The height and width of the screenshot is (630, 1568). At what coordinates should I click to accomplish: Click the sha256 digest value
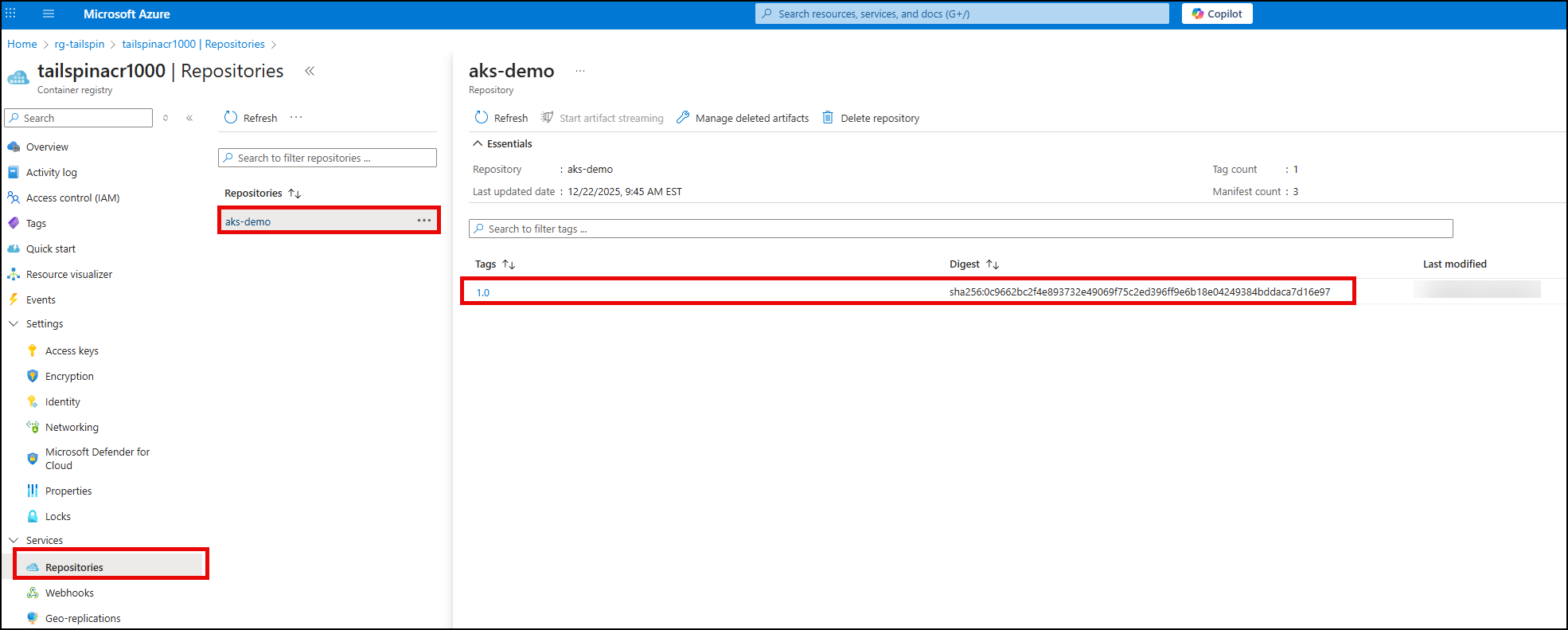1140,292
